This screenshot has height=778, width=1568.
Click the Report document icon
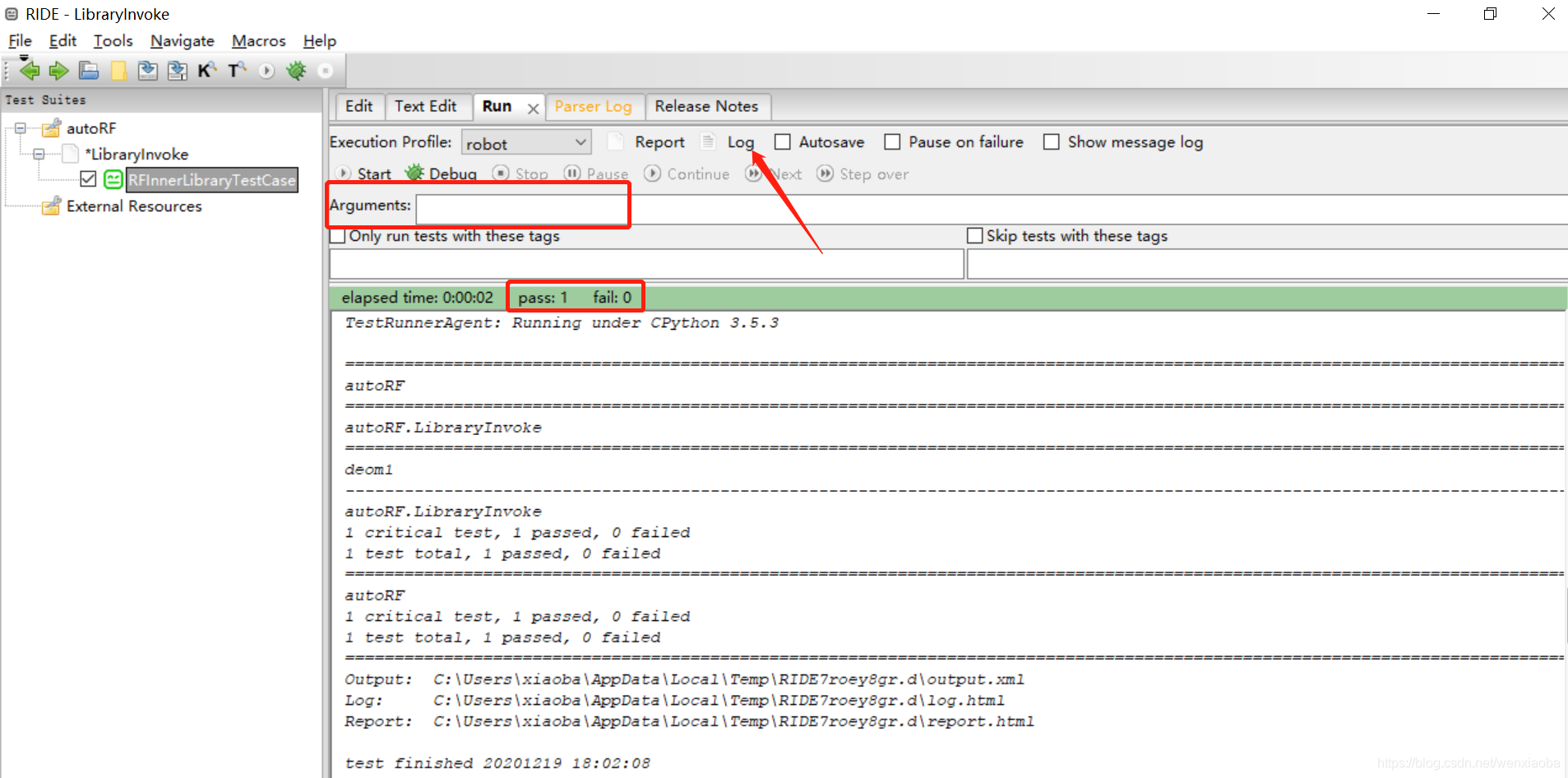tap(615, 141)
